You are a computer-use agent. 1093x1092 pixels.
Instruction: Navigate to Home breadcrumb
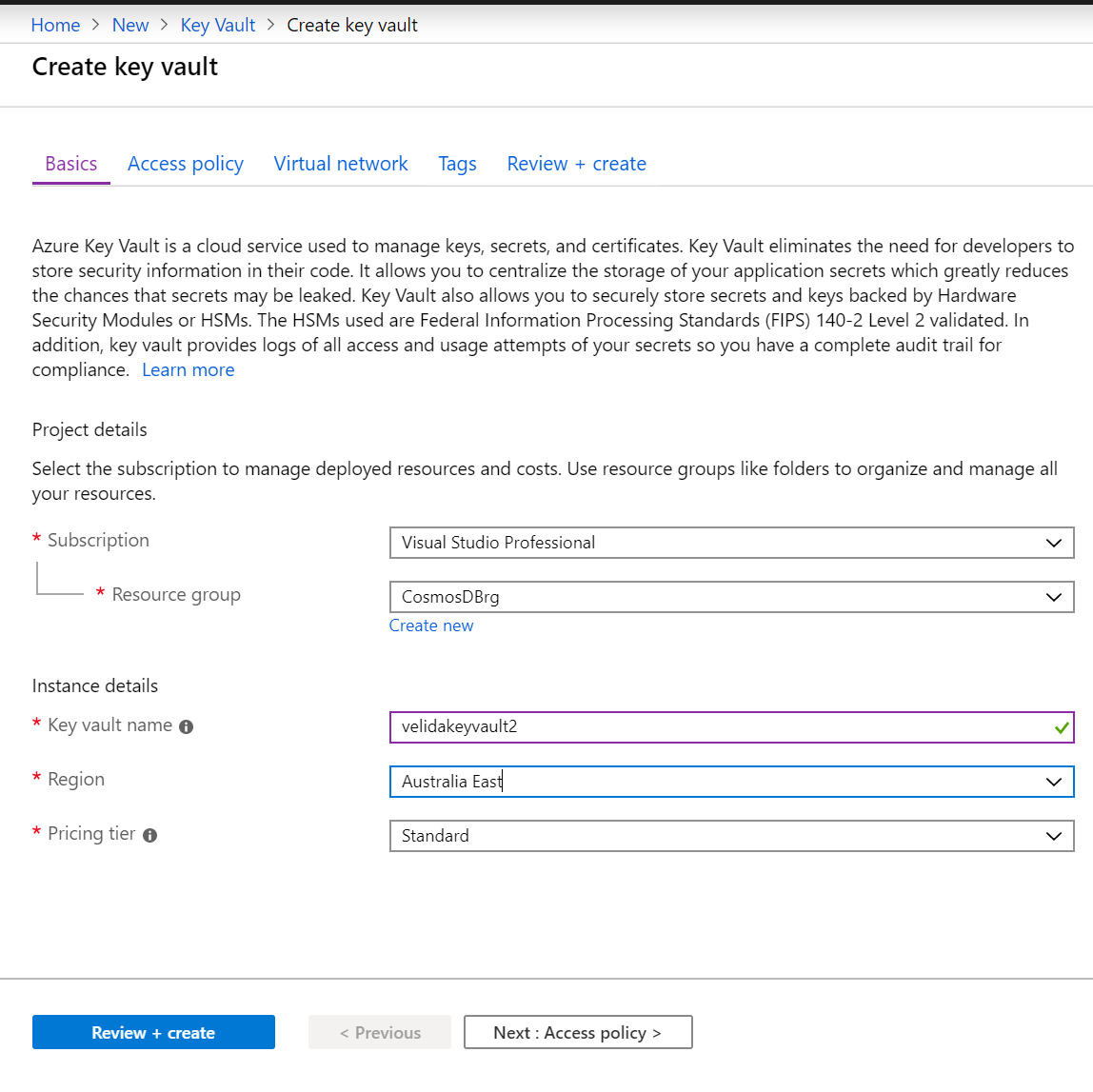pos(56,25)
